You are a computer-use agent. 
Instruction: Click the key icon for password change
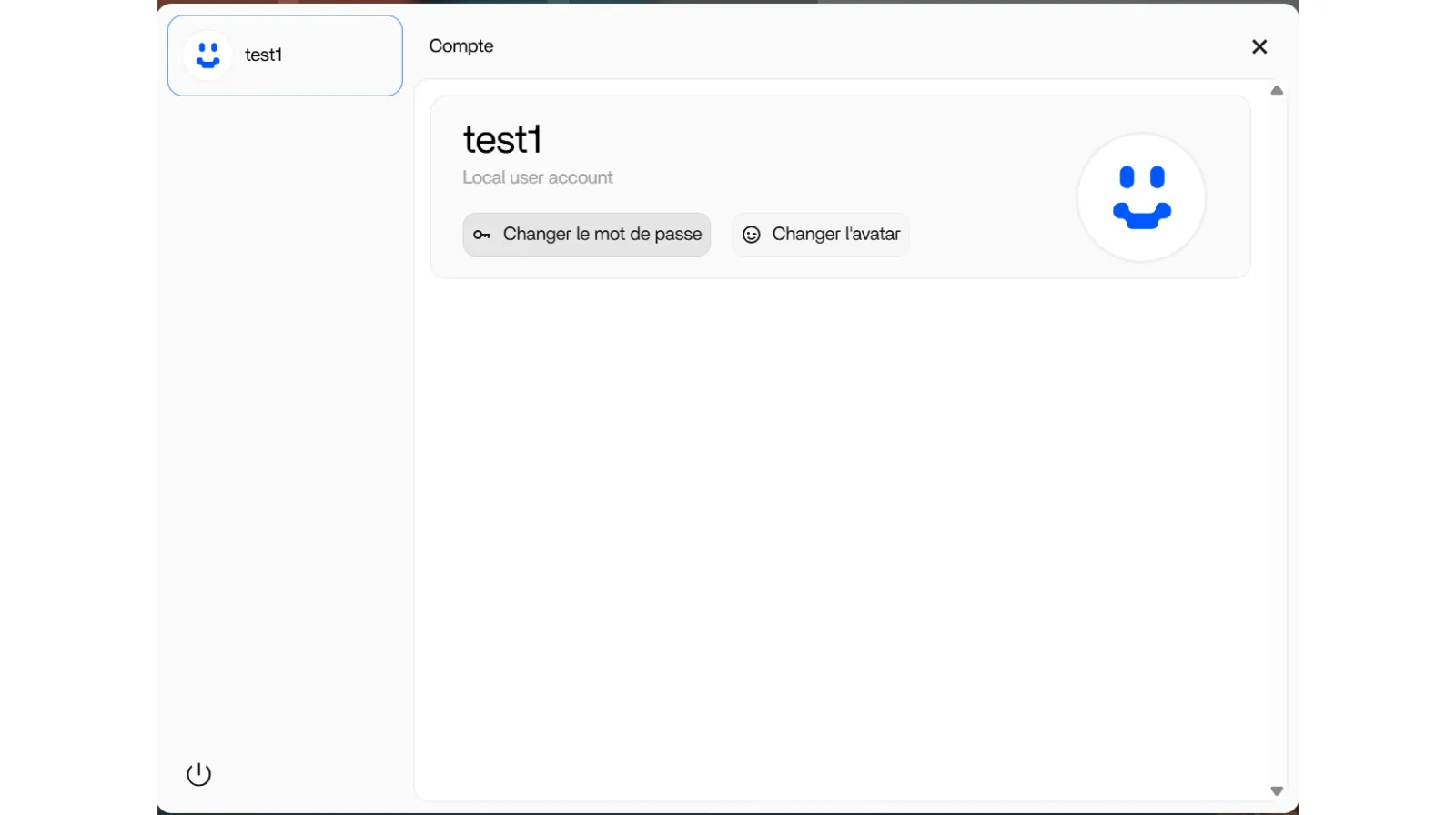tap(481, 235)
